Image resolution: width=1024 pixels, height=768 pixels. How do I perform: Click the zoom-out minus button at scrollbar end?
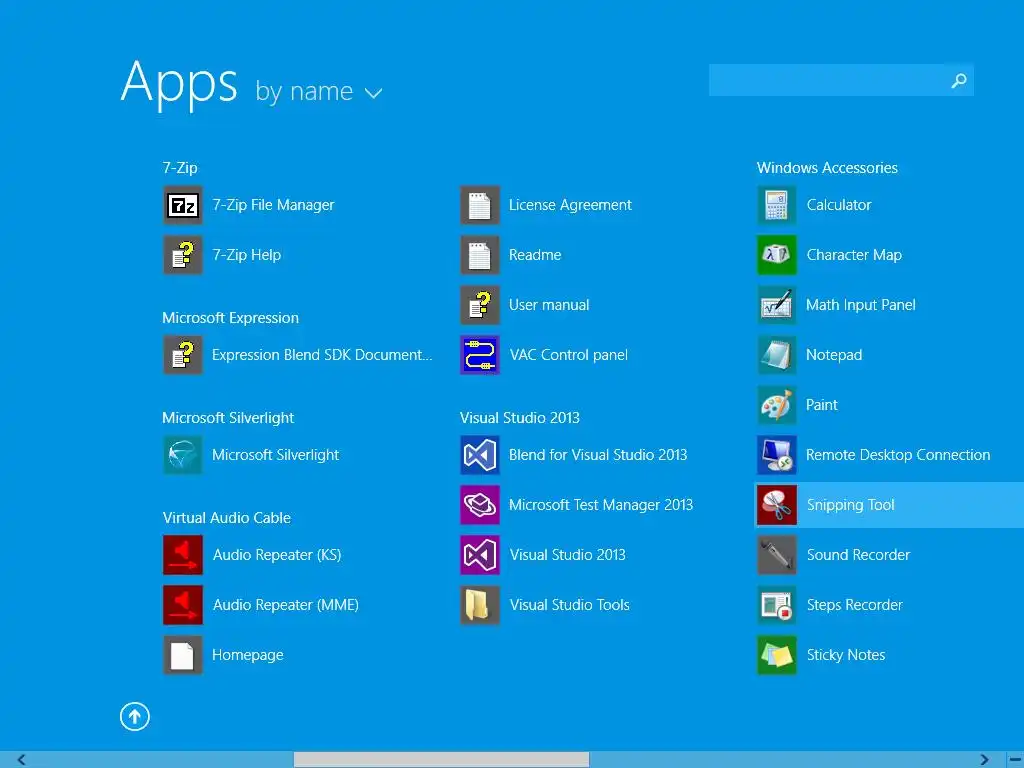pos(1015,760)
